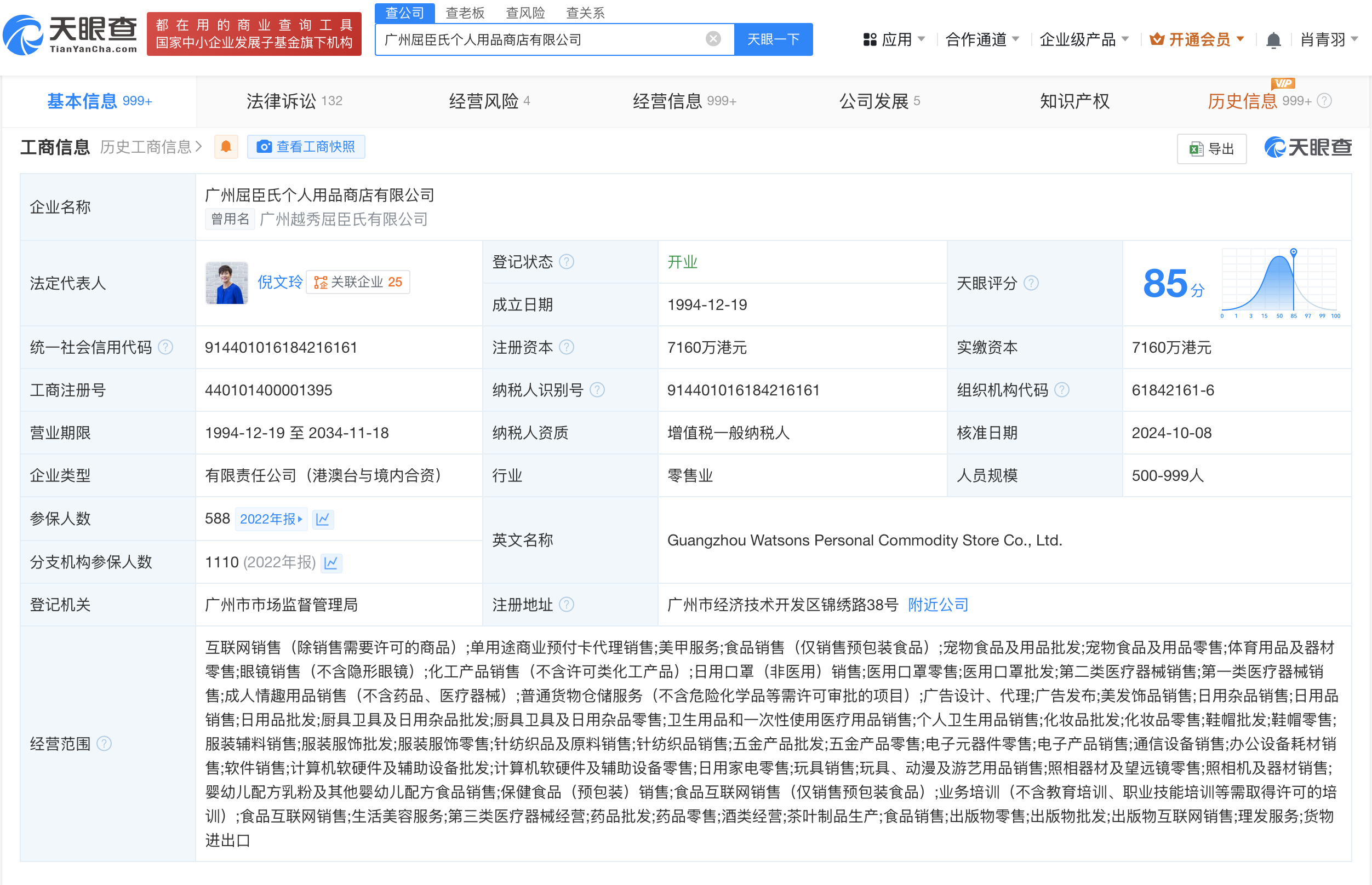Open trend chart icon beside 2022年报
The height and width of the screenshot is (885, 1372).
(x=322, y=519)
